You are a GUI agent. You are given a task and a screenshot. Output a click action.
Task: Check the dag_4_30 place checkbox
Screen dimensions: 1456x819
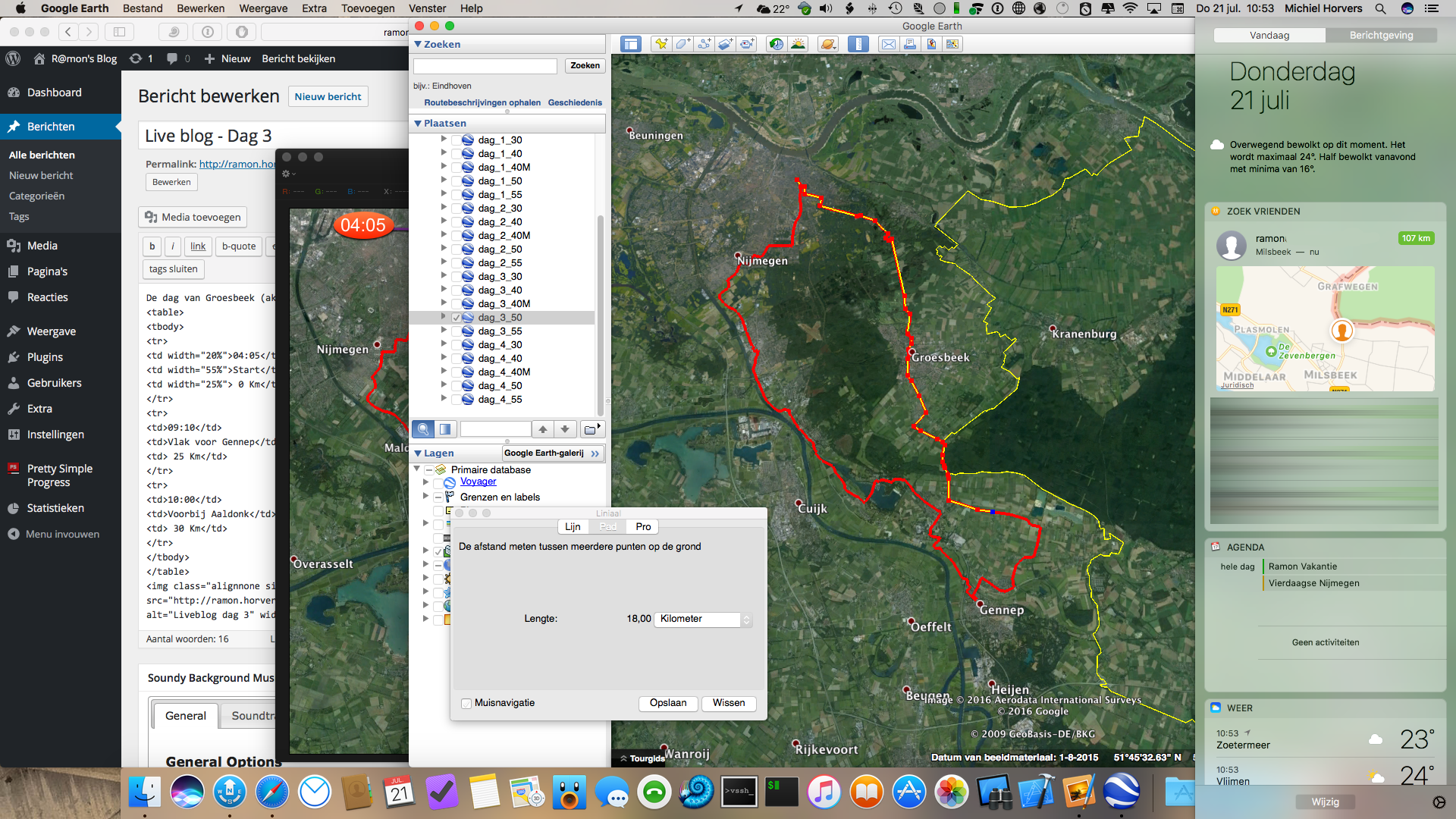[x=456, y=345]
